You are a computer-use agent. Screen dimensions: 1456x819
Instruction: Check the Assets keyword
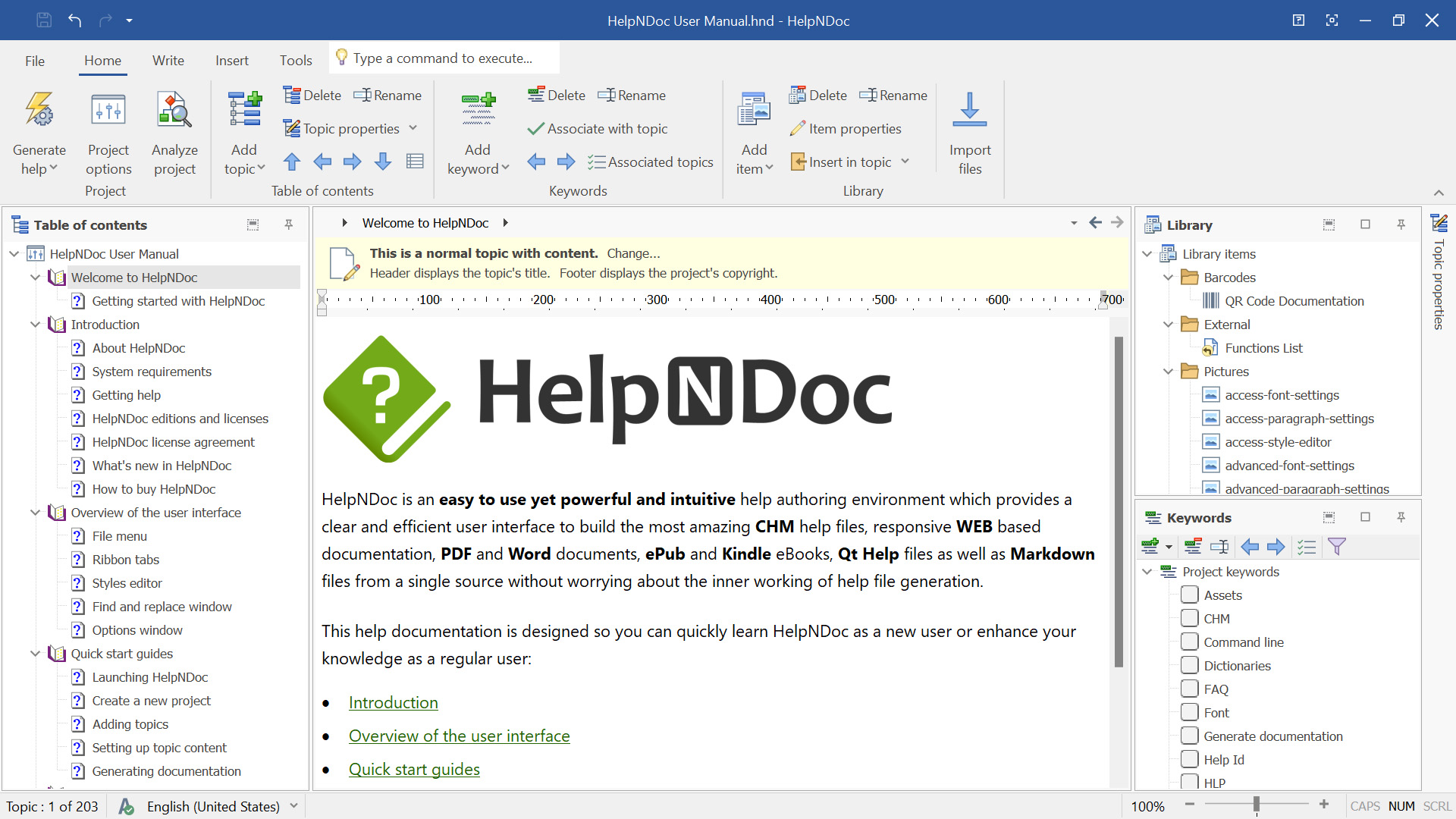pyautogui.click(x=1190, y=595)
